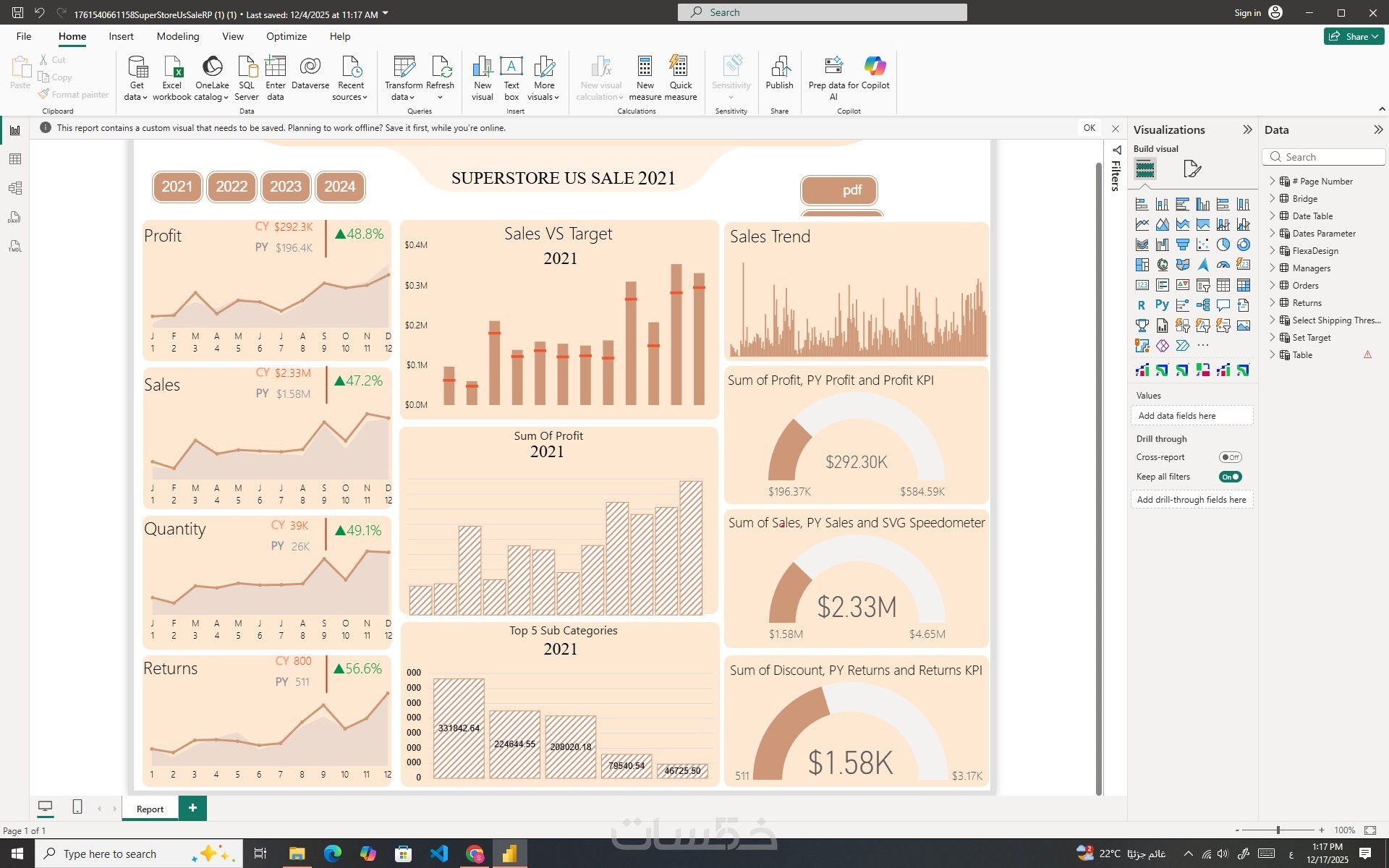The width and height of the screenshot is (1389, 868).
Task: Switch to Table view in left sidebar
Action: click(x=14, y=159)
